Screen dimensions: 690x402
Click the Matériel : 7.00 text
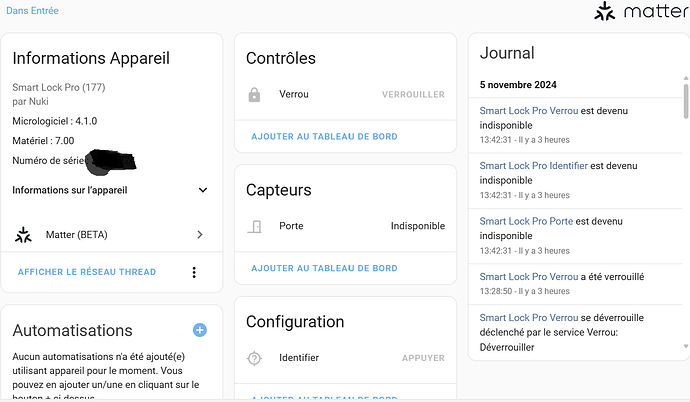tap(43, 141)
